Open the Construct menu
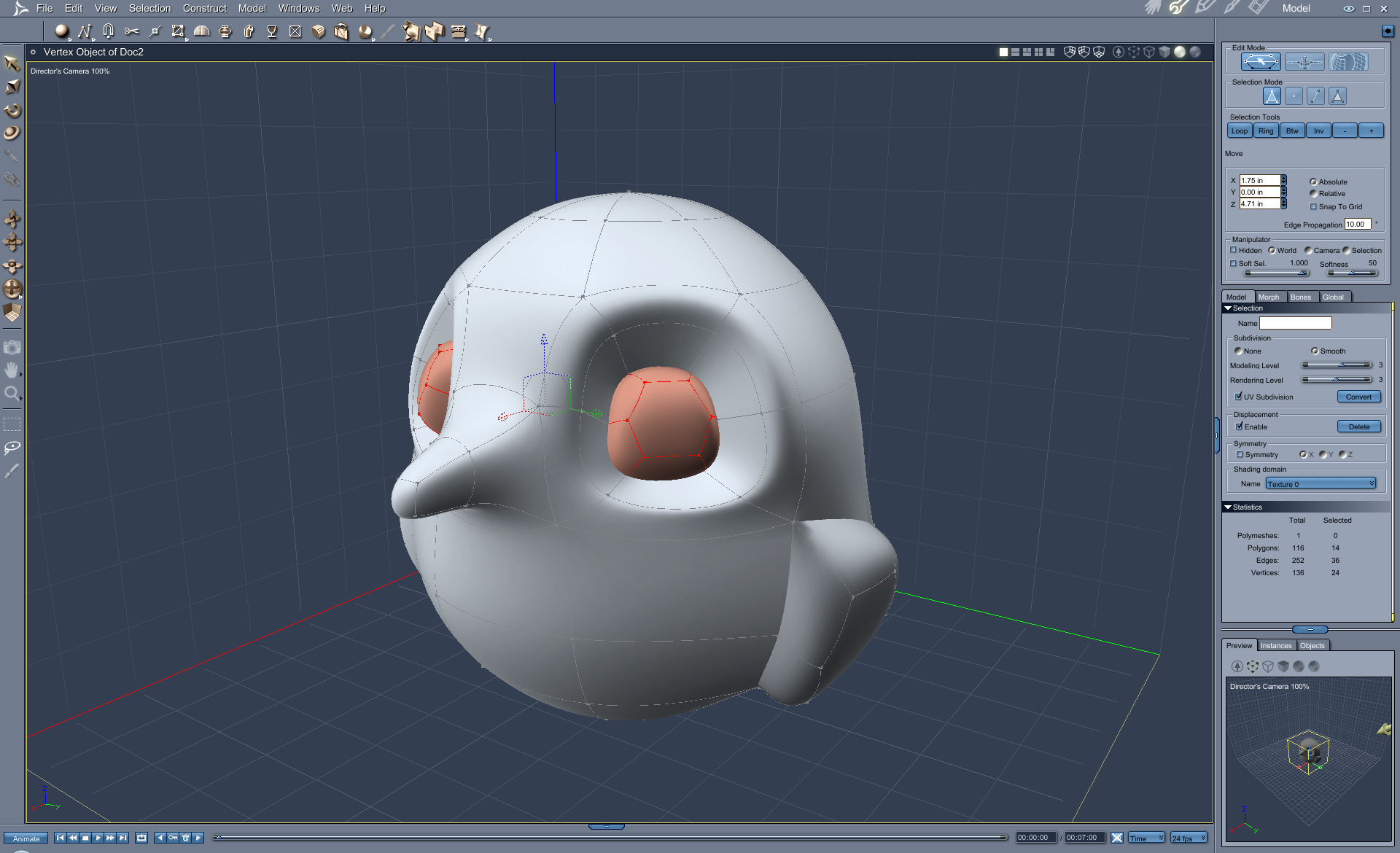1400x853 pixels. (204, 8)
